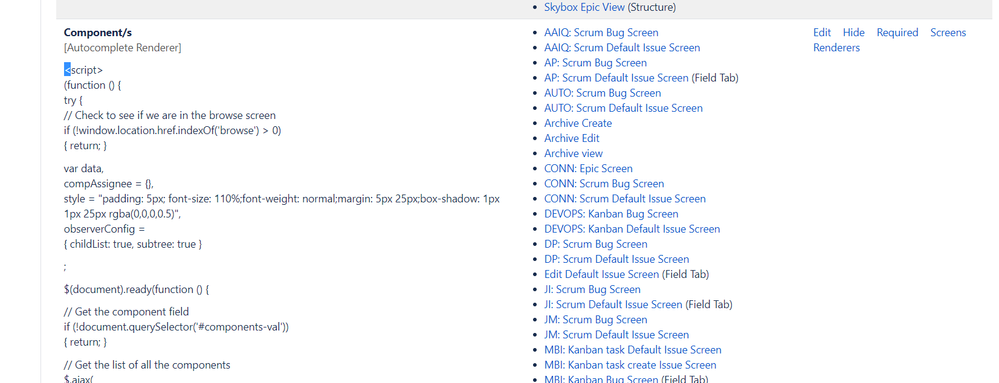
Task: Open the Skybox Epic View link
Action: pyautogui.click(x=584, y=8)
